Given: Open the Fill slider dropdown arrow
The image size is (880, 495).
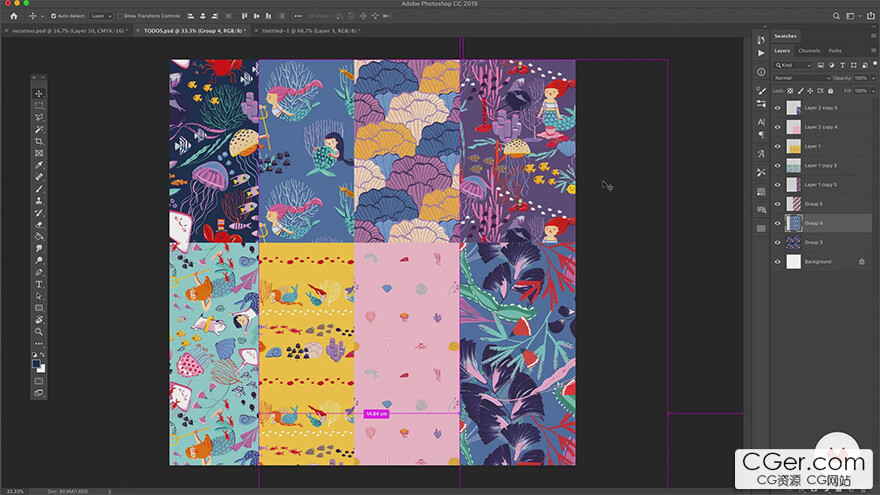Looking at the screenshot, I should pyautogui.click(x=873, y=90).
